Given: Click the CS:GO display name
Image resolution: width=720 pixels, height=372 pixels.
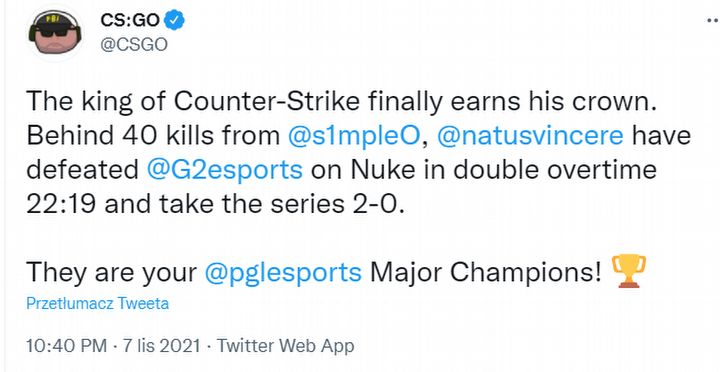Looking at the screenshot, I should click(129, 21).
